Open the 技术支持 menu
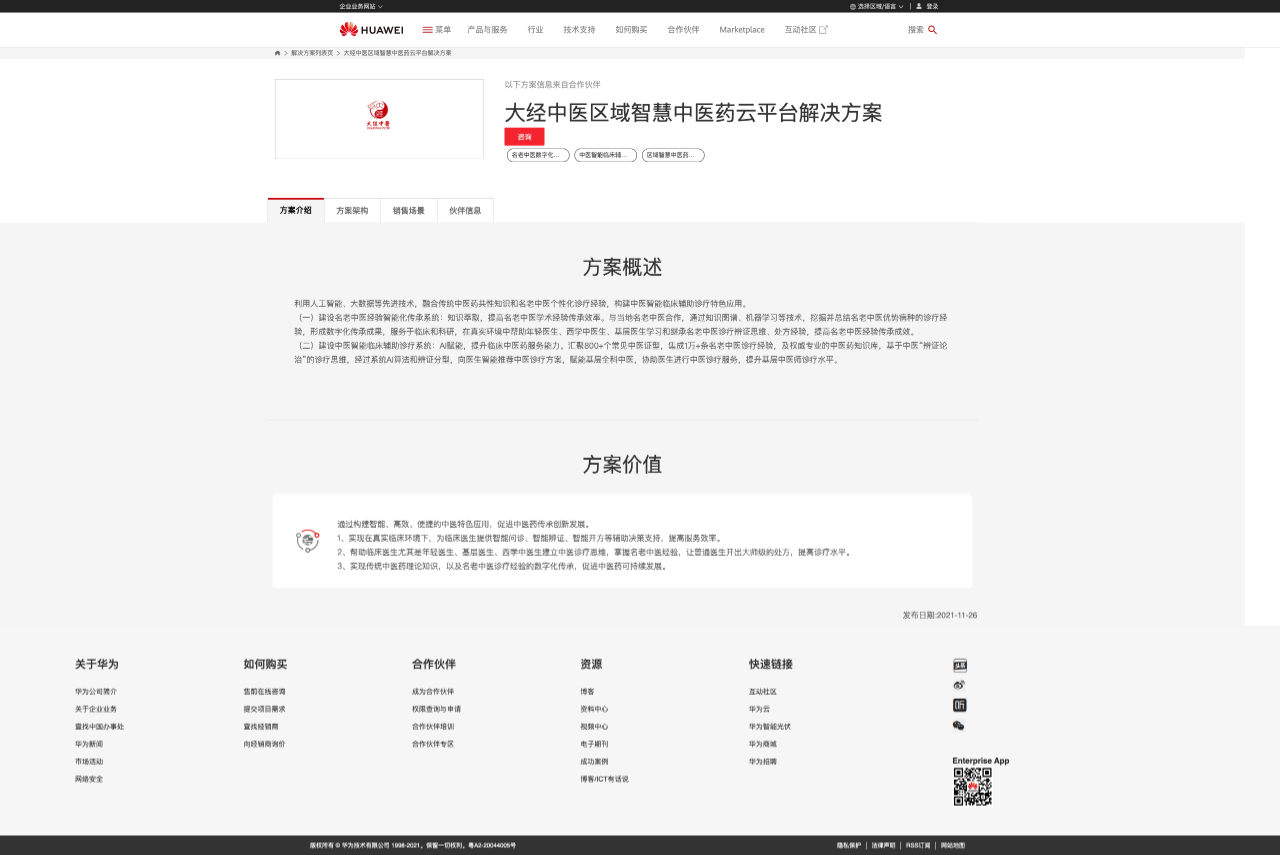1280x855 pixels. [579, 30]
